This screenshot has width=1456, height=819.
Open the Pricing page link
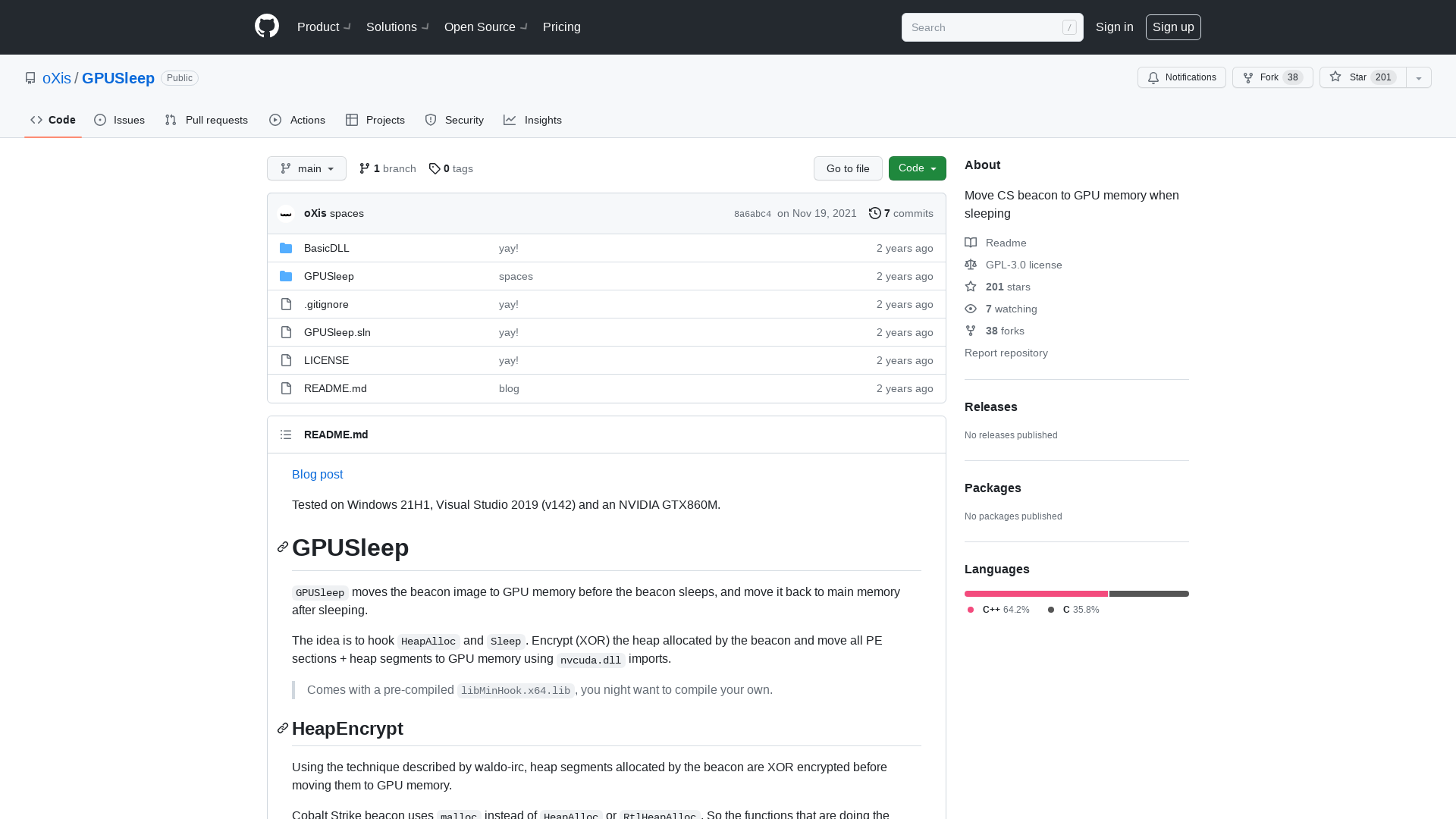click(562, 27)
